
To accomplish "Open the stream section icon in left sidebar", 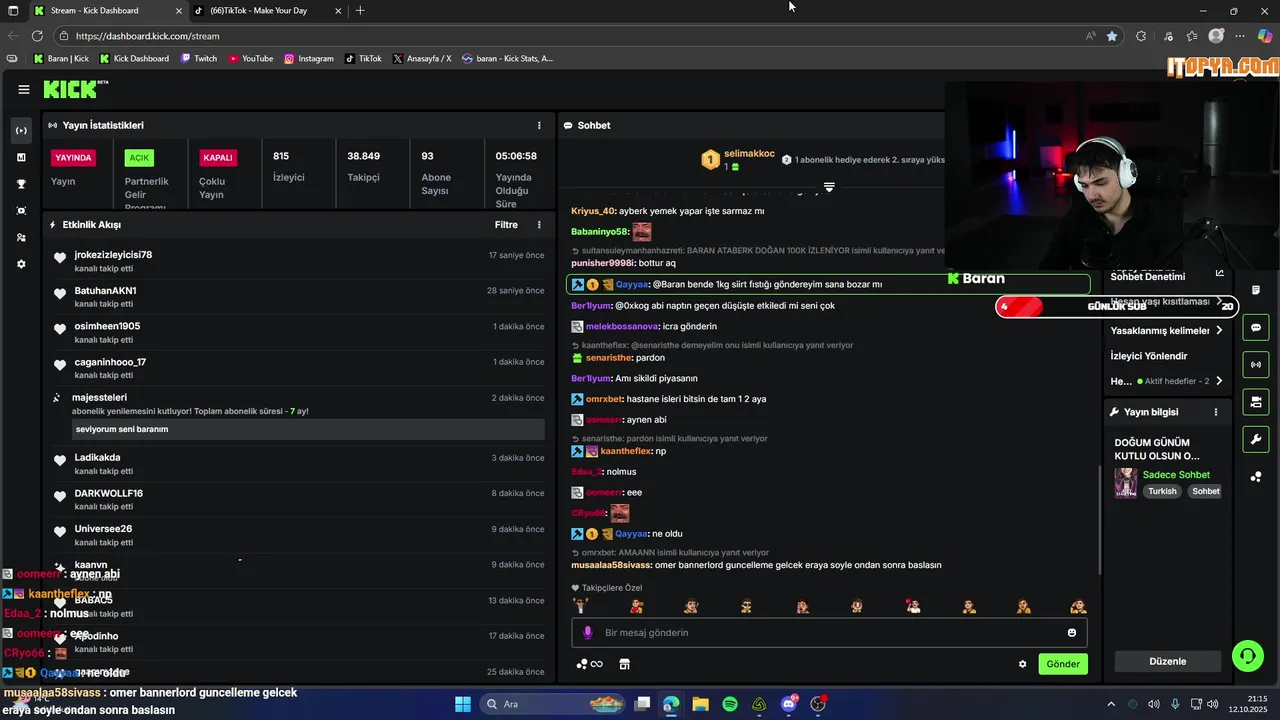I will [21, 131].
